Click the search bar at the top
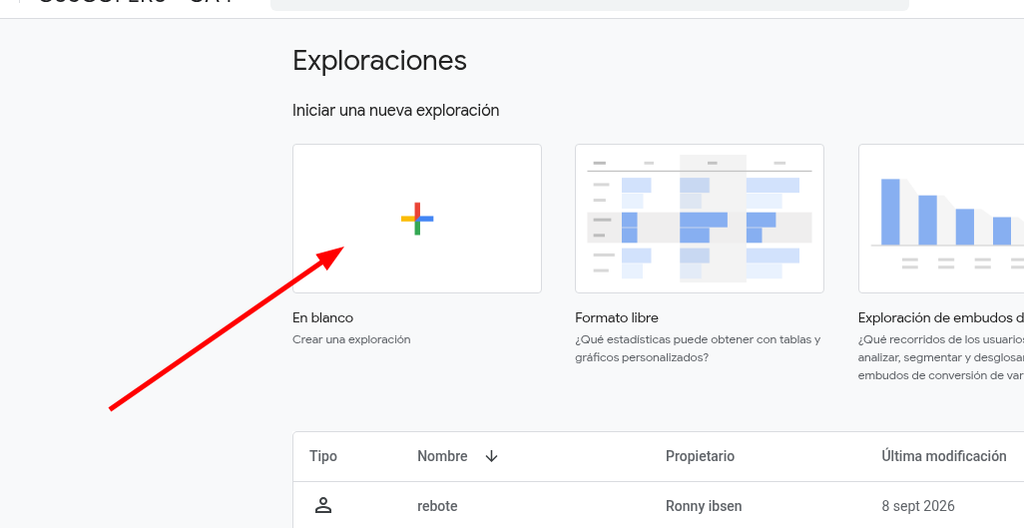1024x528 pixels. point(589,5)
